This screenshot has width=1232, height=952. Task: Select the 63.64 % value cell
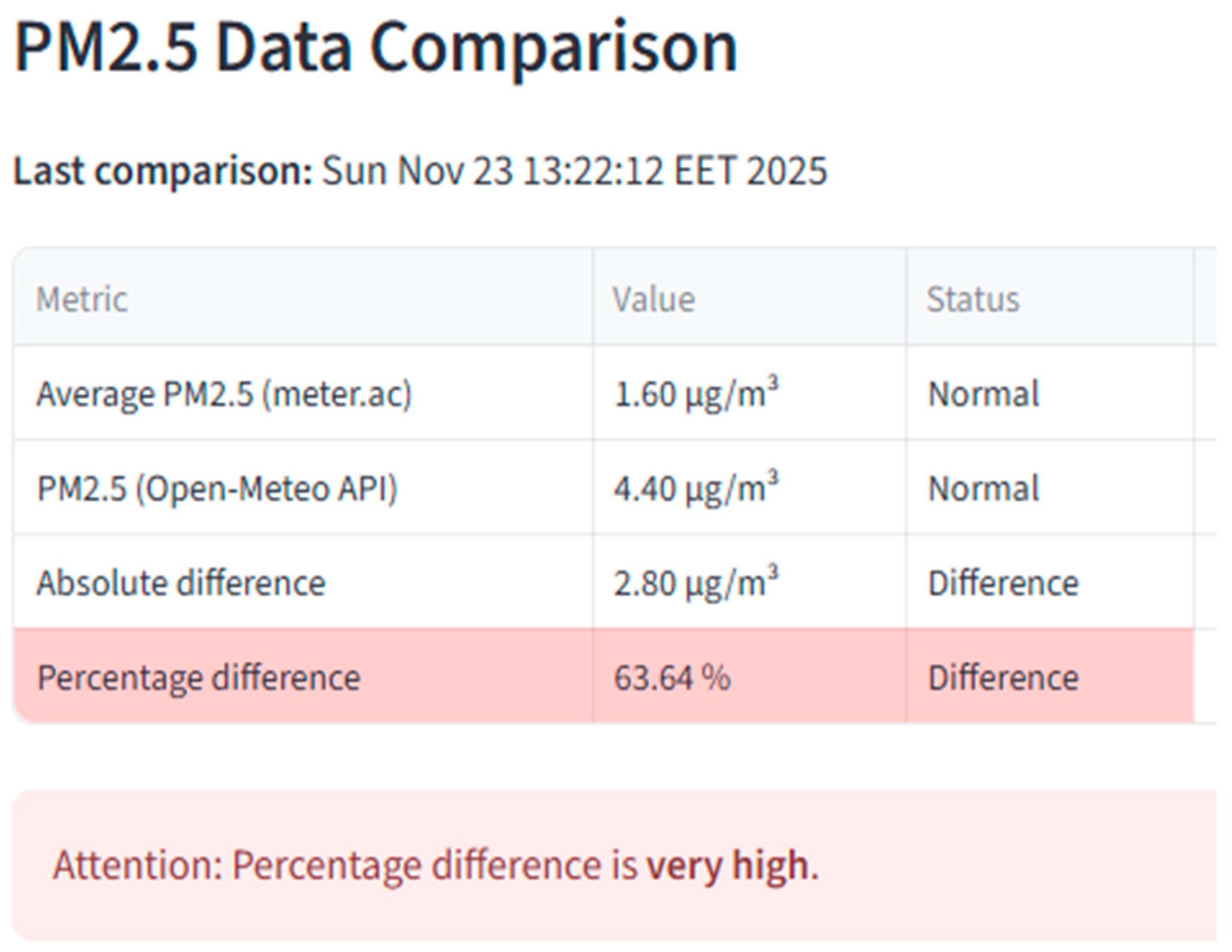pyautogui.click(x=672, y=678)
